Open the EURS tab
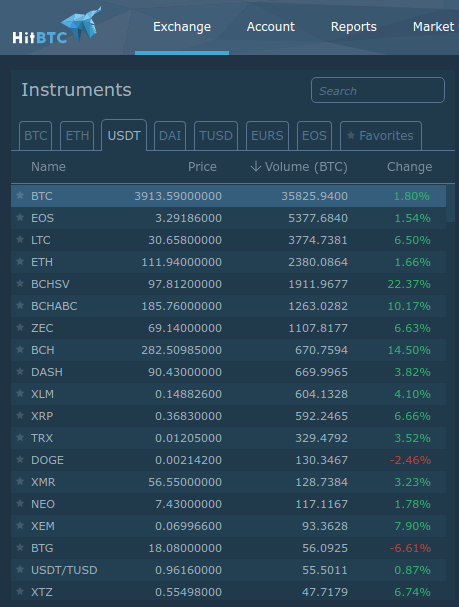 click(267, 136)
